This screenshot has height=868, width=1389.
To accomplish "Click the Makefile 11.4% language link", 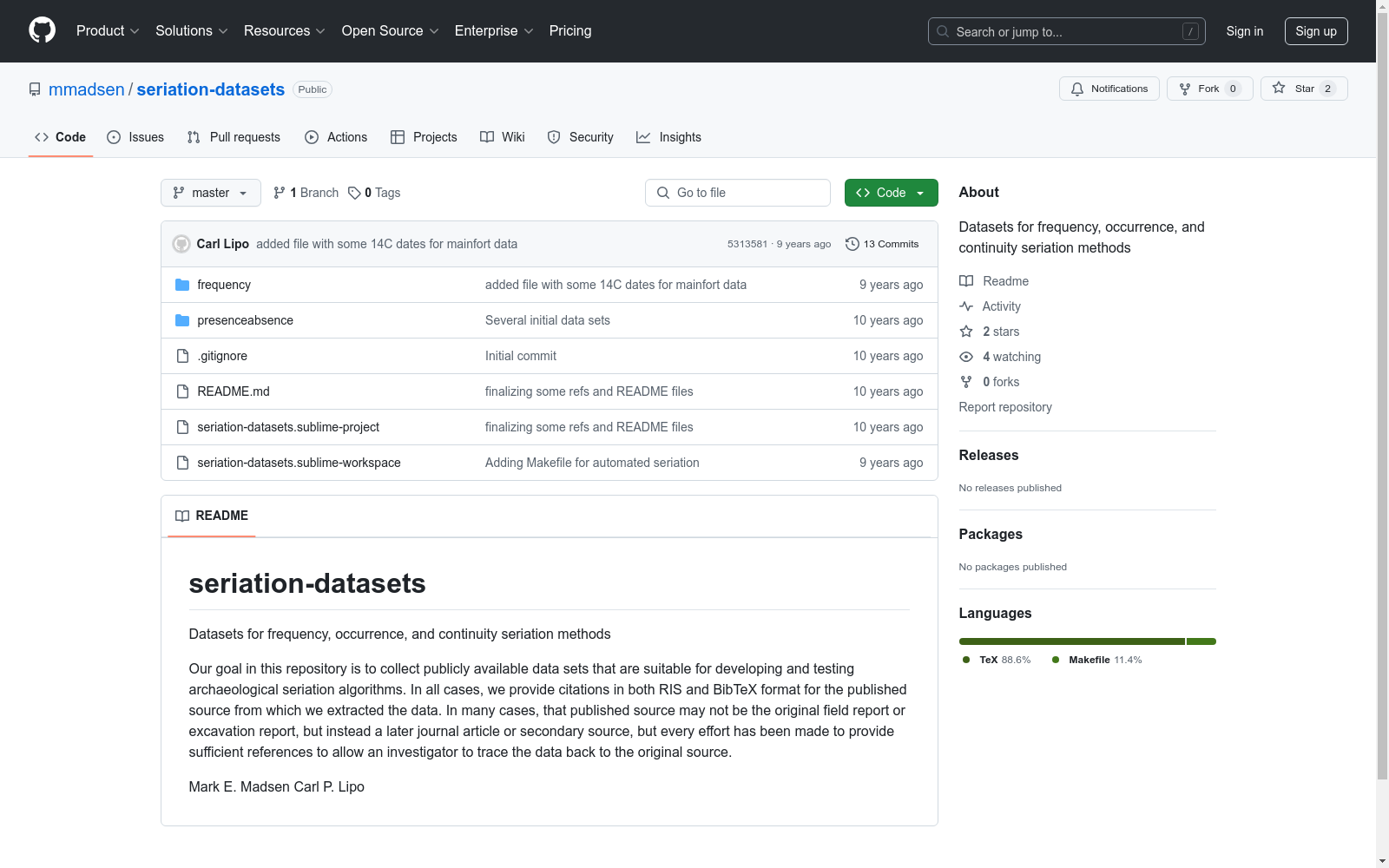I will (x=1096, y=660).
